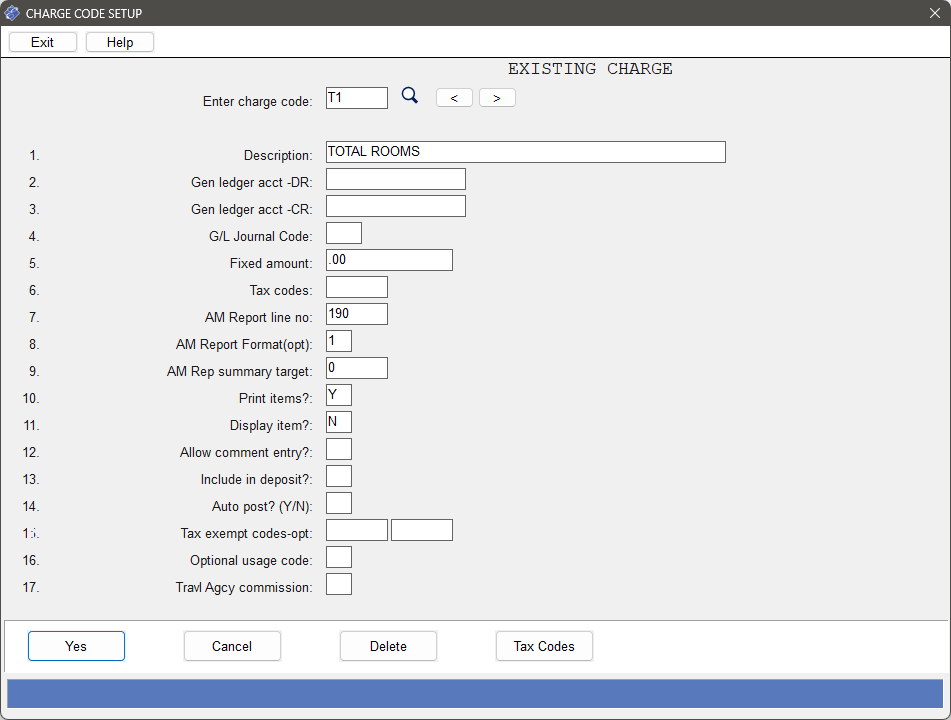Go to previous charge code arrow
Image resolution: width=951 pixels, height=720 pixels.
454,98
